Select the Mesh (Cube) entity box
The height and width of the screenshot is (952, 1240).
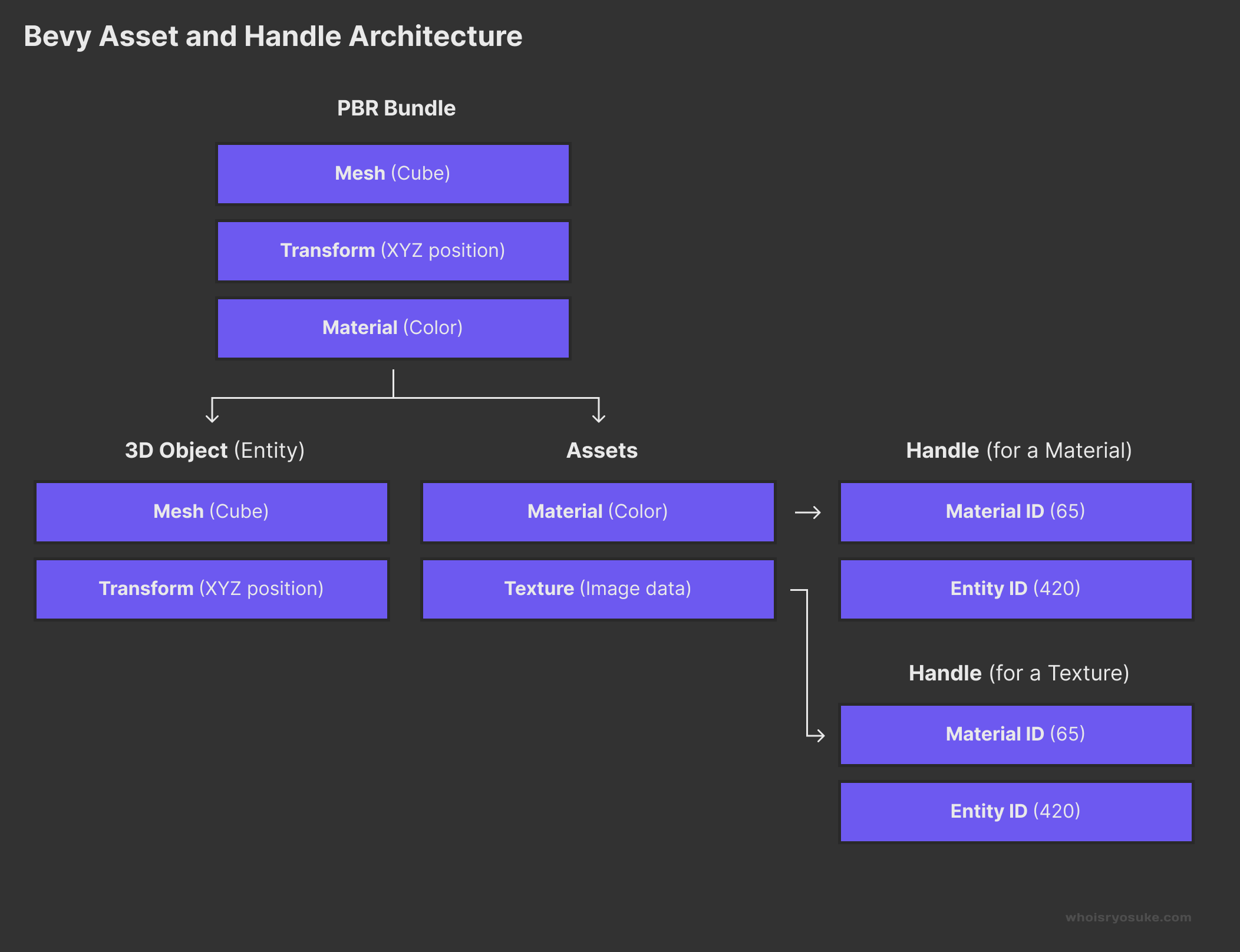(212, 511)
